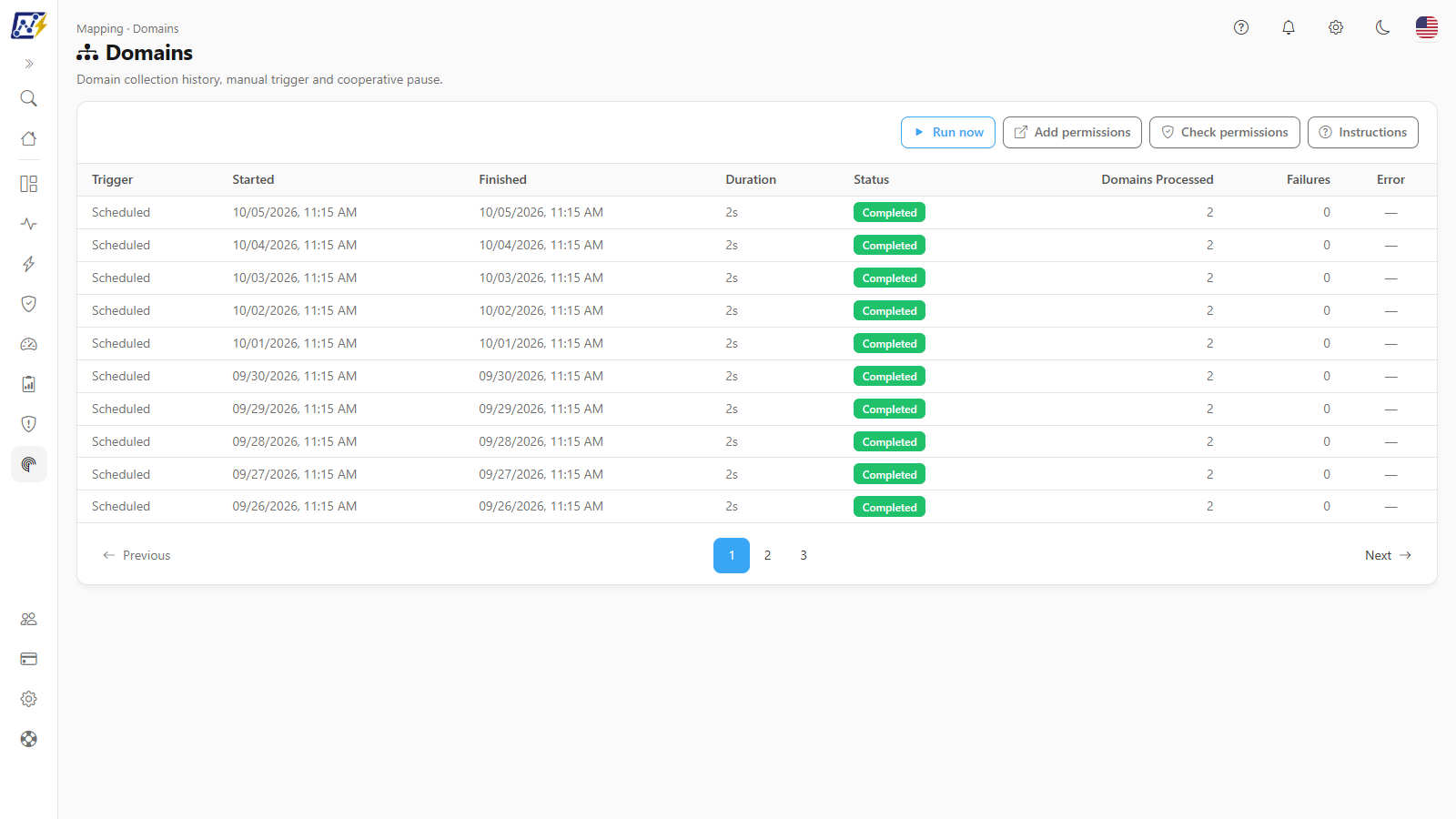
Task: Open the dashboard layout icon in sidebar
Action: click(x=29, y=184)
